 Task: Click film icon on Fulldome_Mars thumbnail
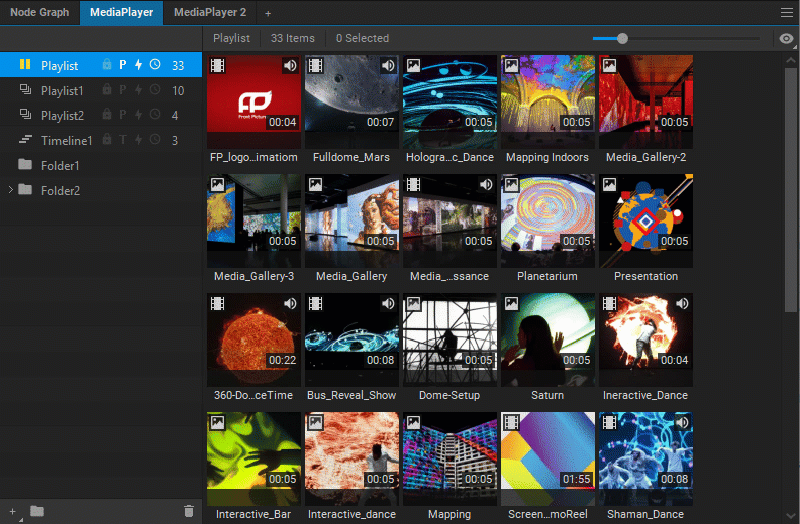[315, 65]
